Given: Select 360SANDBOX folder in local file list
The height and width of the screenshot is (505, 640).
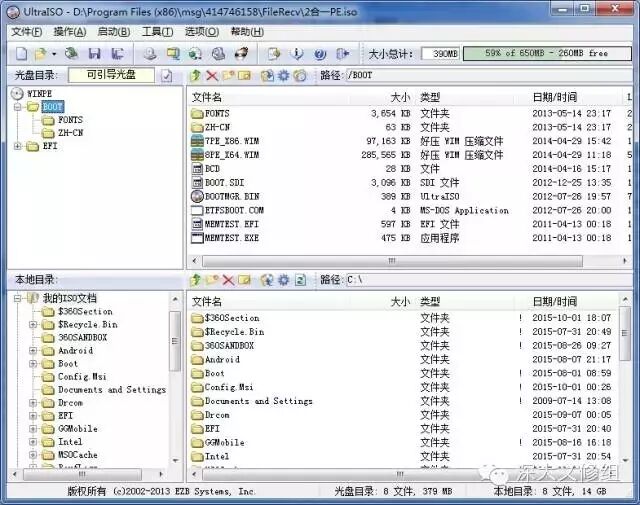Looking at the screenshot, I should point(229,345).
